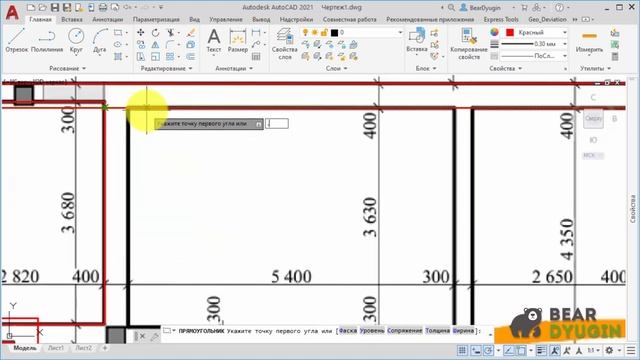
Task: Toggle object snap in status bar
Action: point(521,350)
